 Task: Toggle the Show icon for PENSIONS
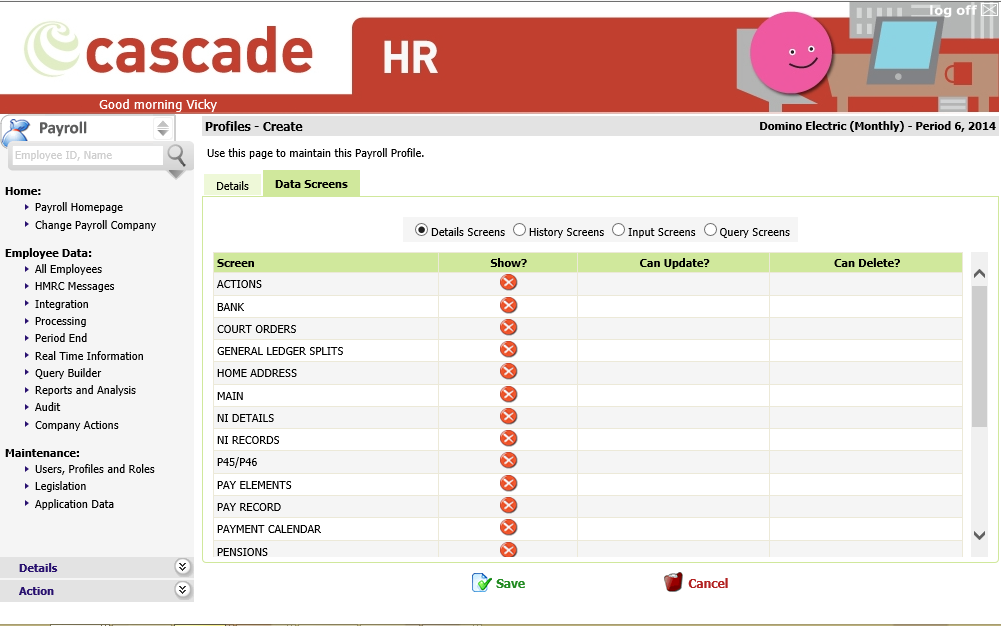tap(508, 550)
